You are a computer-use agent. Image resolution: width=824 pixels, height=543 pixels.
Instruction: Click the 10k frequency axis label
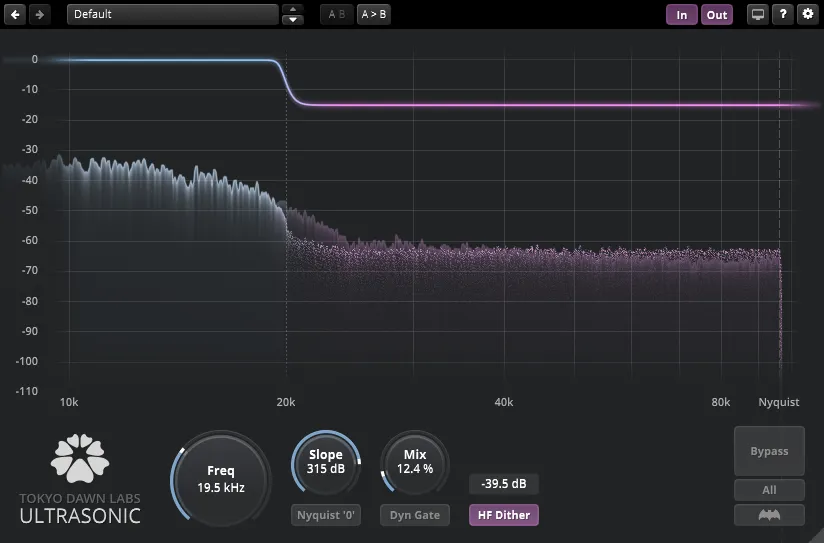click(69, 402)
